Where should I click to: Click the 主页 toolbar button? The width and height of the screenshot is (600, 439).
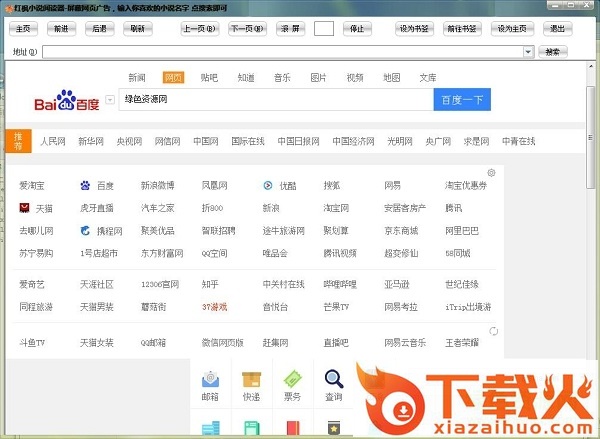click(x=23, y=29)
